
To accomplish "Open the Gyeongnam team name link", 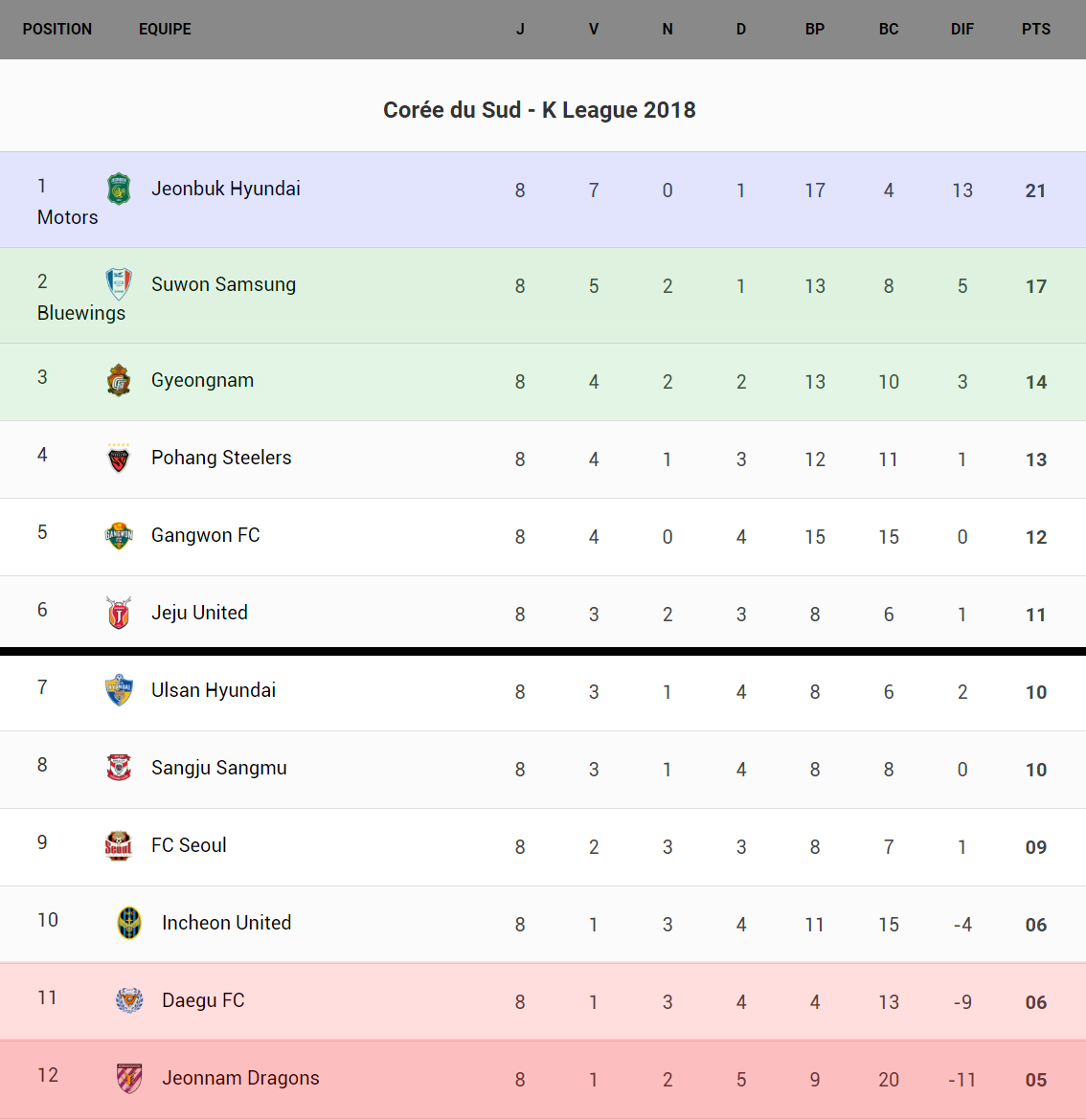I will pyautogui.click(x=202, y=380).
